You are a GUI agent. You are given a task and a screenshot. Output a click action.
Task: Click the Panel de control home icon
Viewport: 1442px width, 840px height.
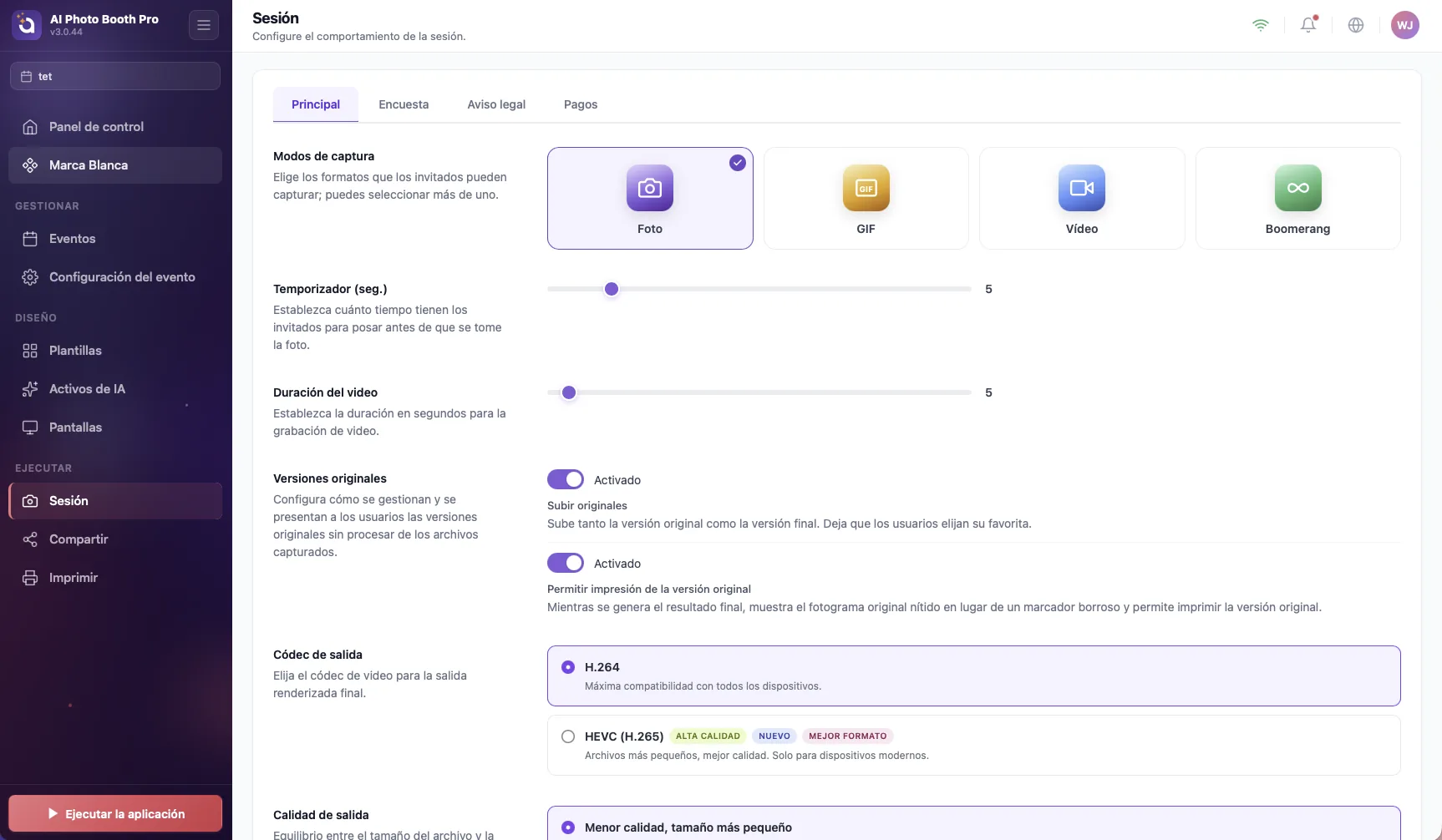[x=30, y=127]
